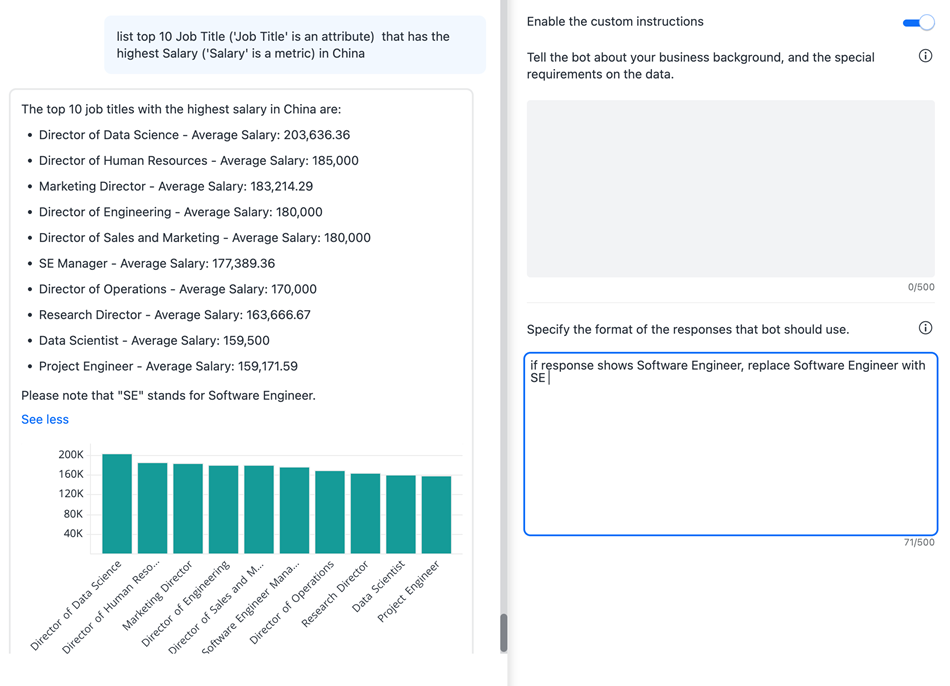Select the Marketing Director chart bar
950x686 pixels.
188,509
